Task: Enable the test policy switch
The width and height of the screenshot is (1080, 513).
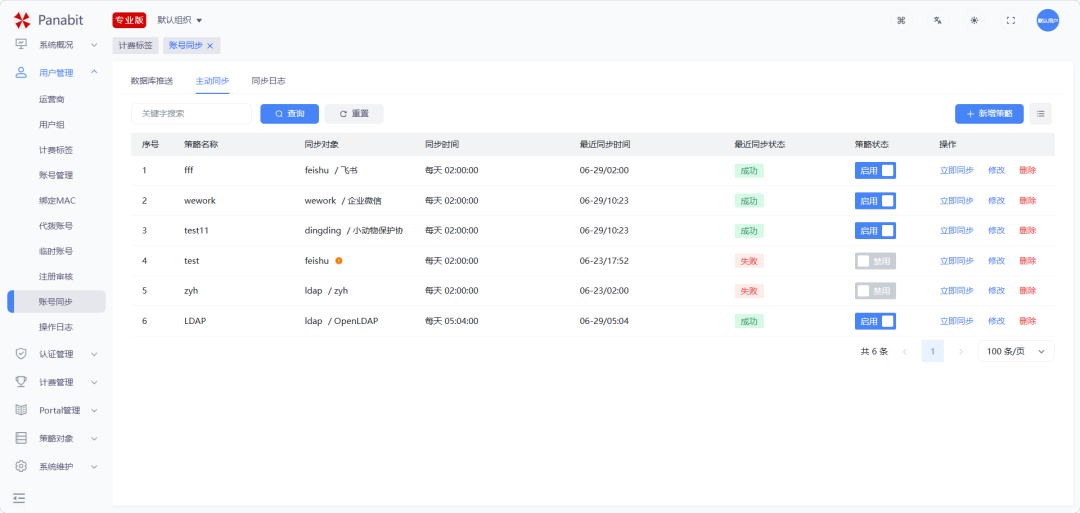Action: tap(875, 261)
